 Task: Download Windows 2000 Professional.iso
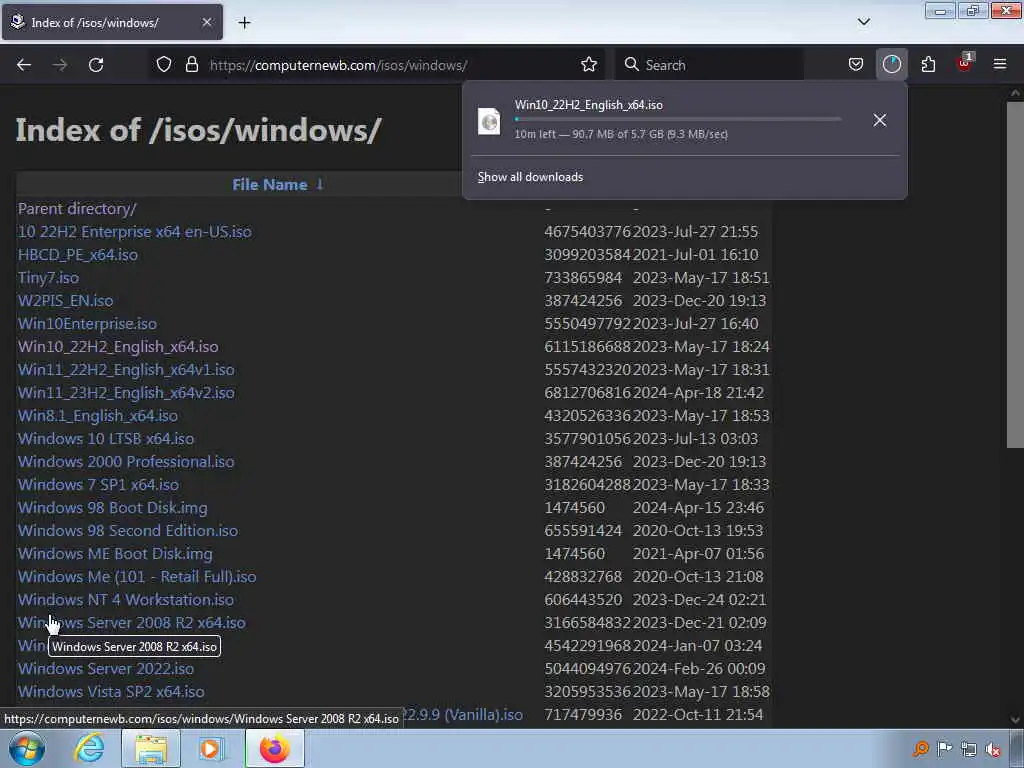126,462
